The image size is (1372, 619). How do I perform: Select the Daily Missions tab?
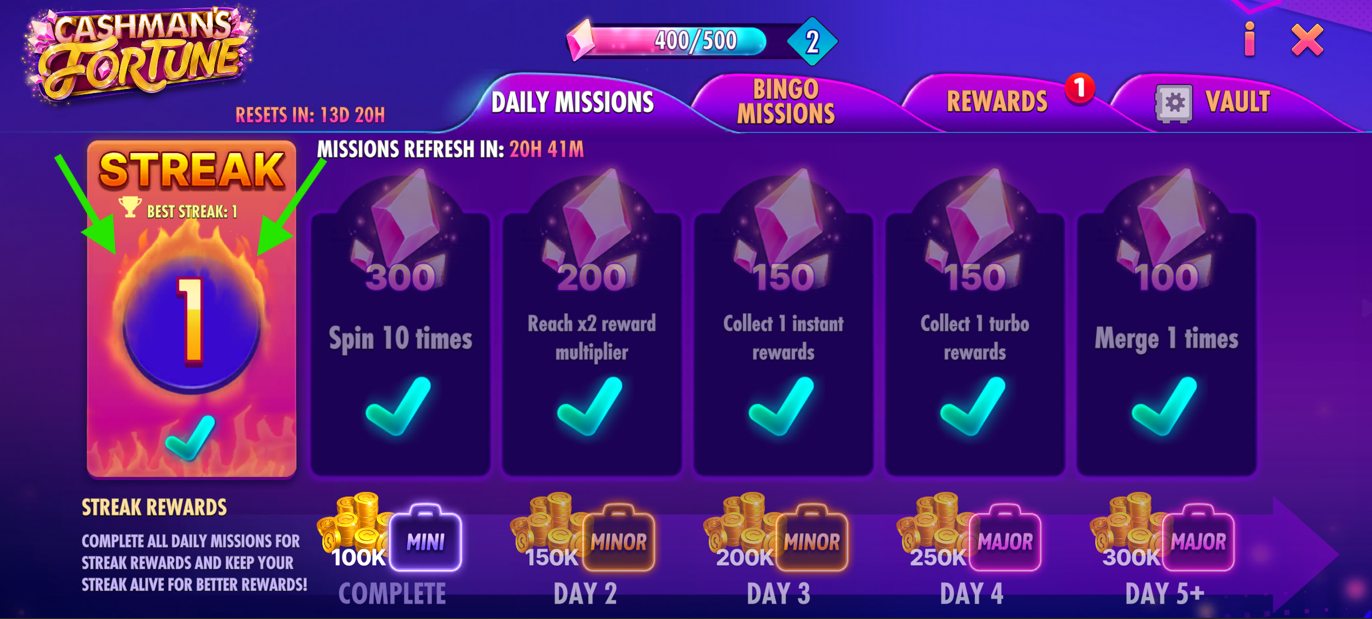(x=572, y=102)
